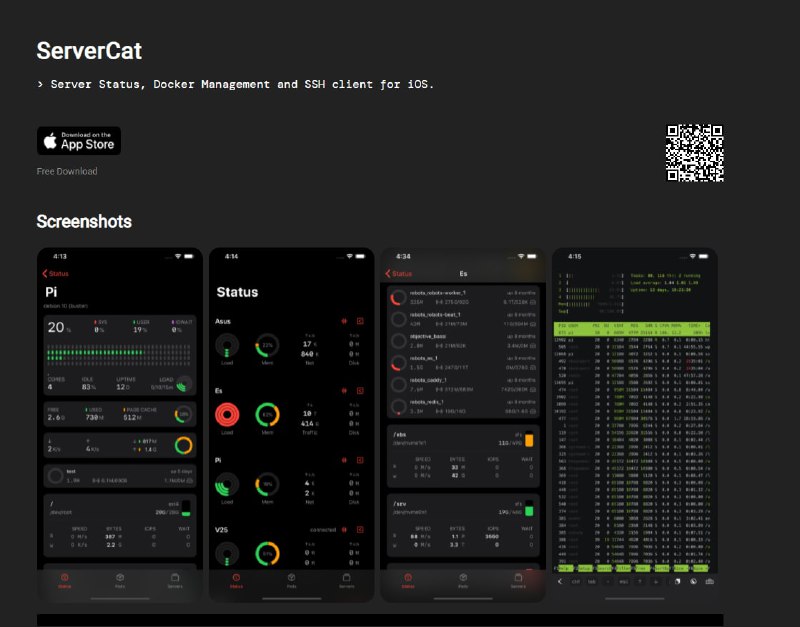Screen dimensions: 800x627
Task: Click the V2S Mem ring gauge
Action: point(267,554)
